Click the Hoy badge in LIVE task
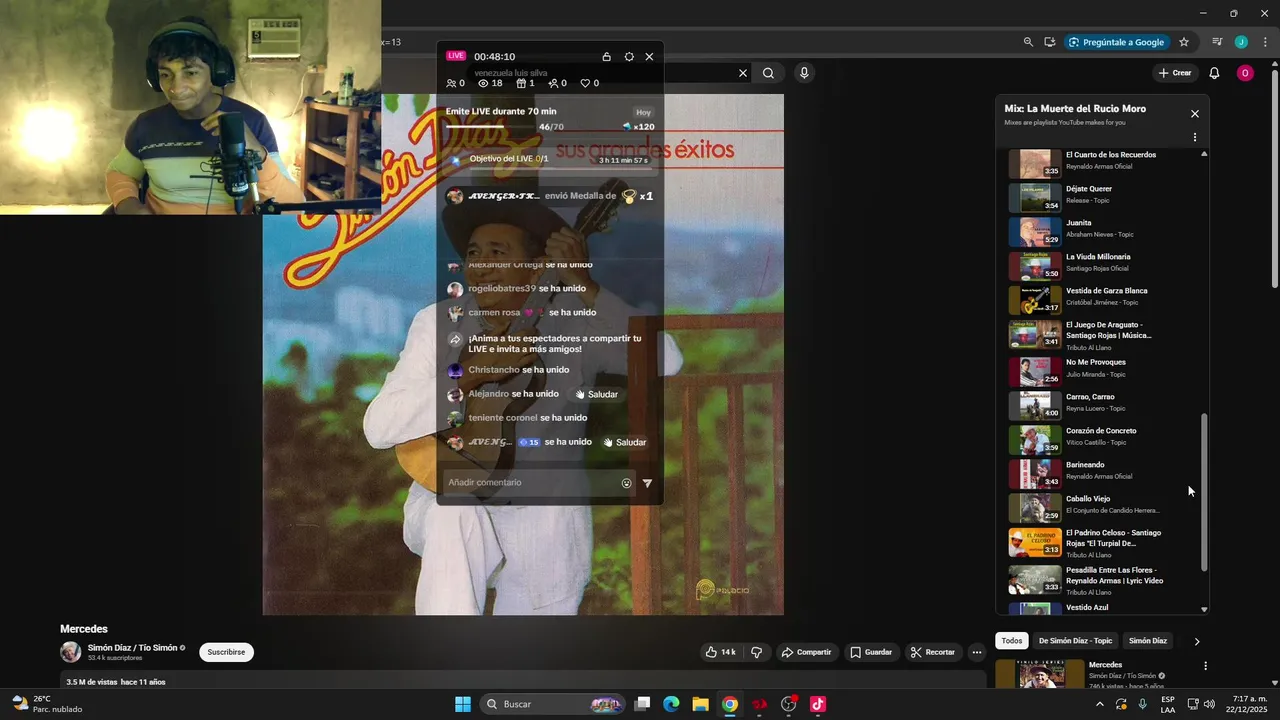The image size is (1280, 720). pyautogui.click(x=643, y=112)
